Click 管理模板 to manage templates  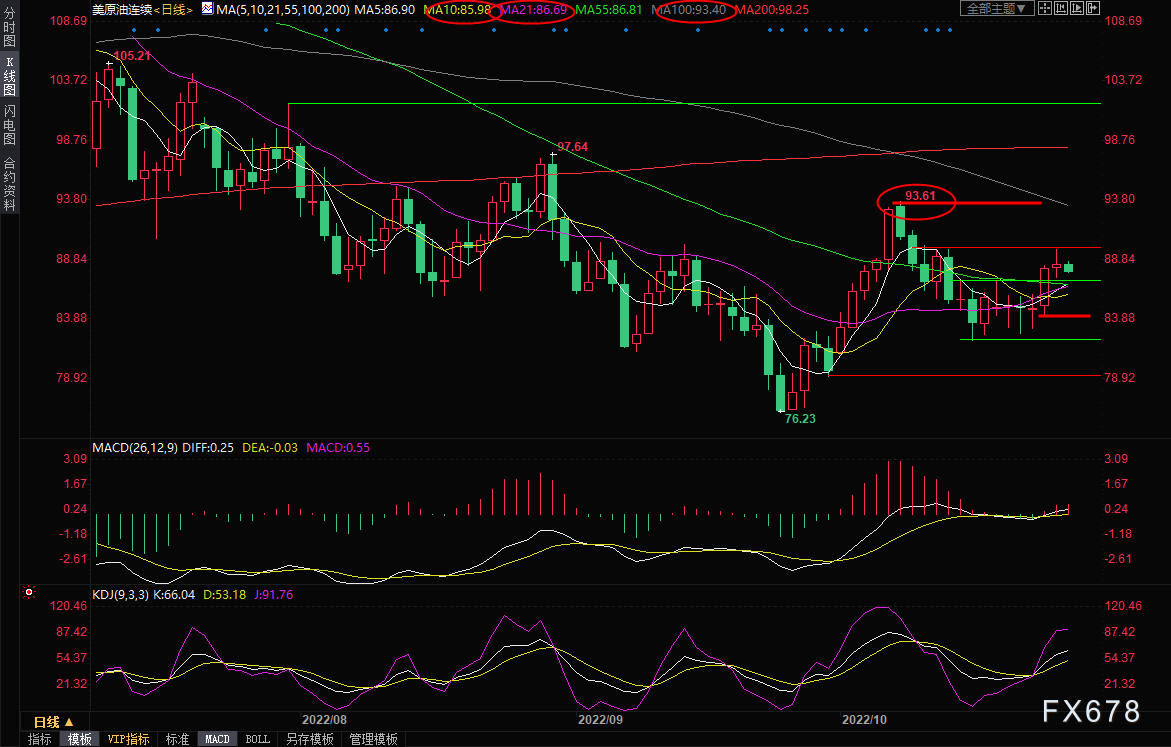373,739
